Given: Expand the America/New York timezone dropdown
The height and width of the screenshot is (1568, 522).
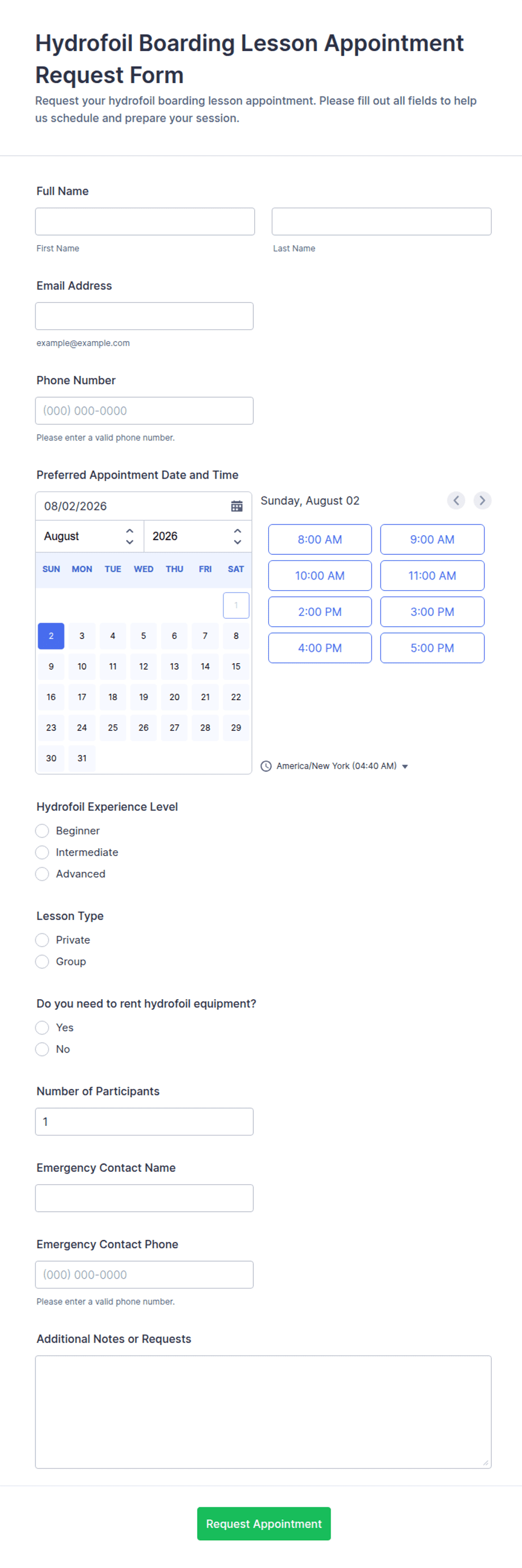Looking at the screenshot, I should [x=342, y=766].
